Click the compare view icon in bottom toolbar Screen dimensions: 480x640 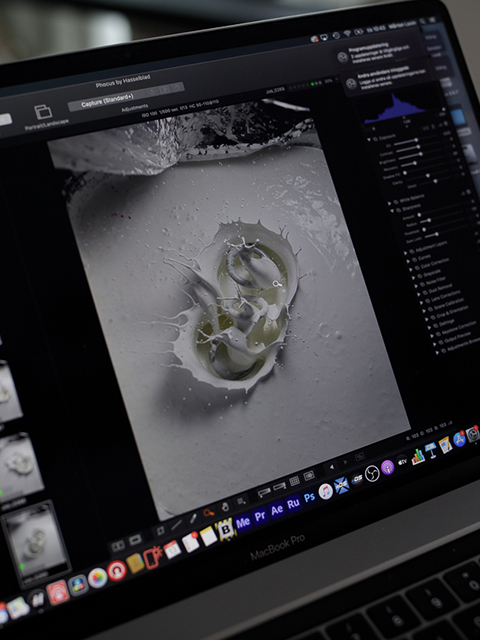click(x=118, y=546)
